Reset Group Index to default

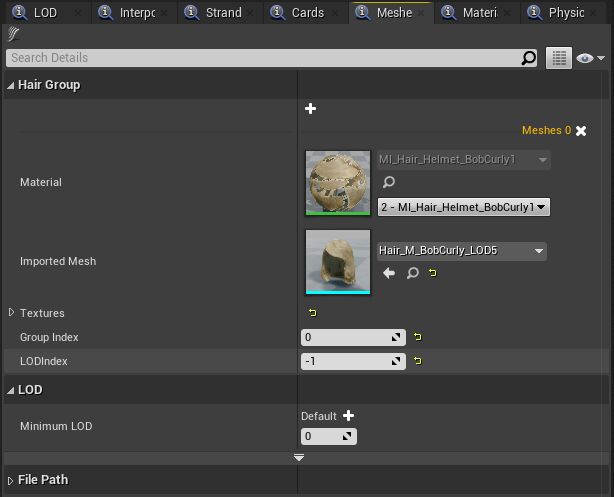tap(417, 337)
